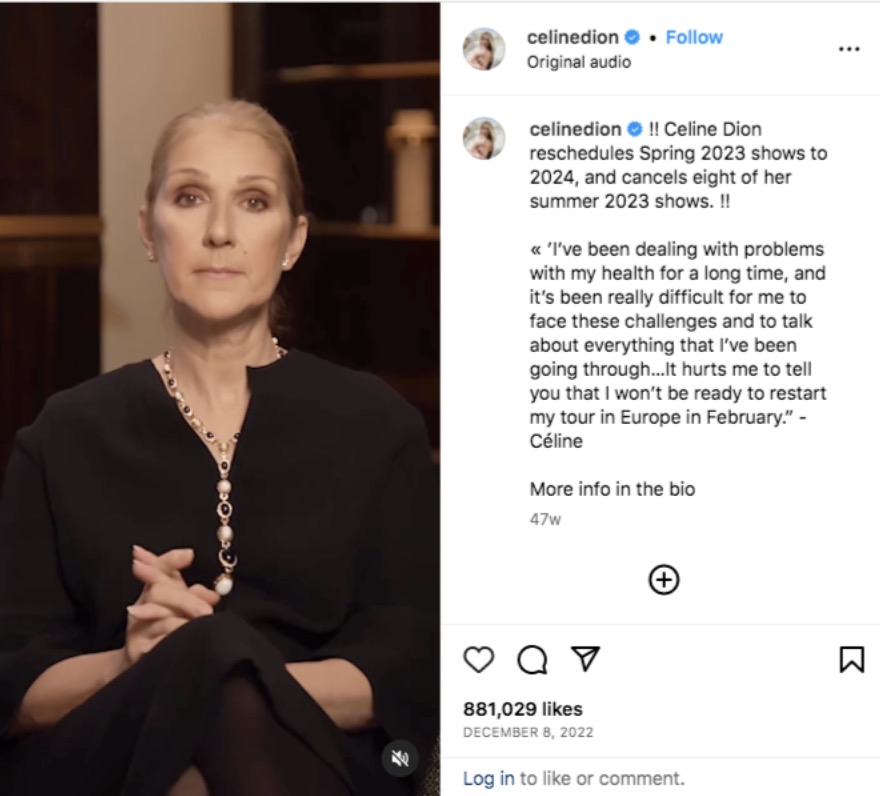This screenshot has width=880, height=796.
Task: Click the celinedion username in the header
Action: 573,37
